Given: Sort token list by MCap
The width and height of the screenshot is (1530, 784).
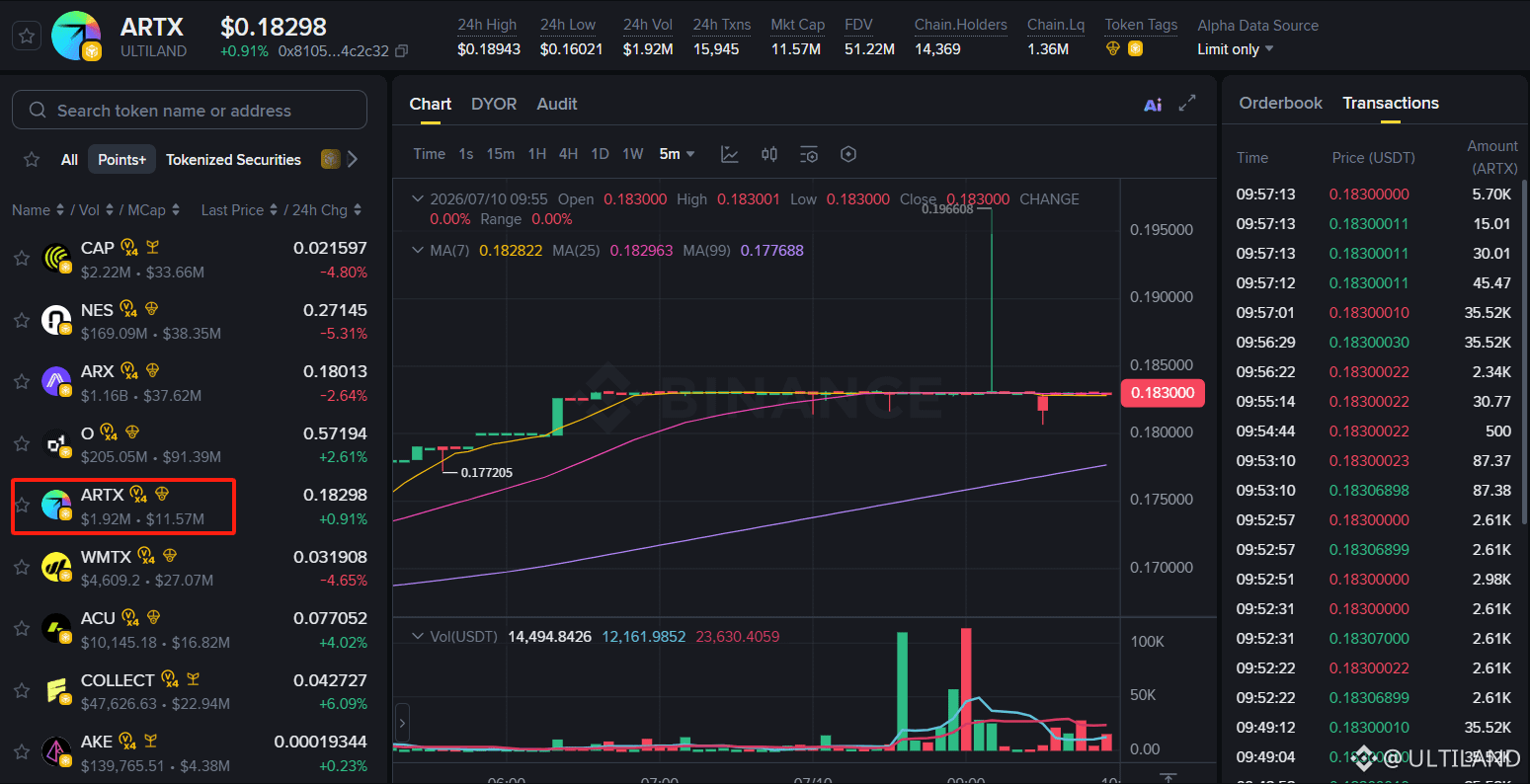Looking at the screenshot, I should click(153, 209).
